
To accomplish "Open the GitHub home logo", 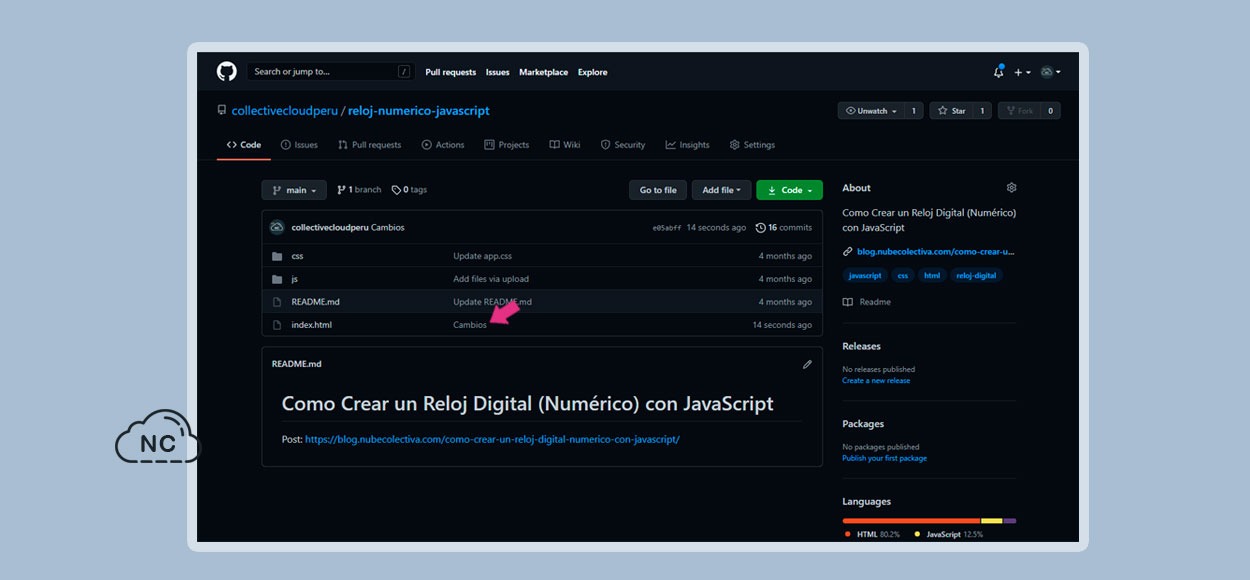I will 227,72.
